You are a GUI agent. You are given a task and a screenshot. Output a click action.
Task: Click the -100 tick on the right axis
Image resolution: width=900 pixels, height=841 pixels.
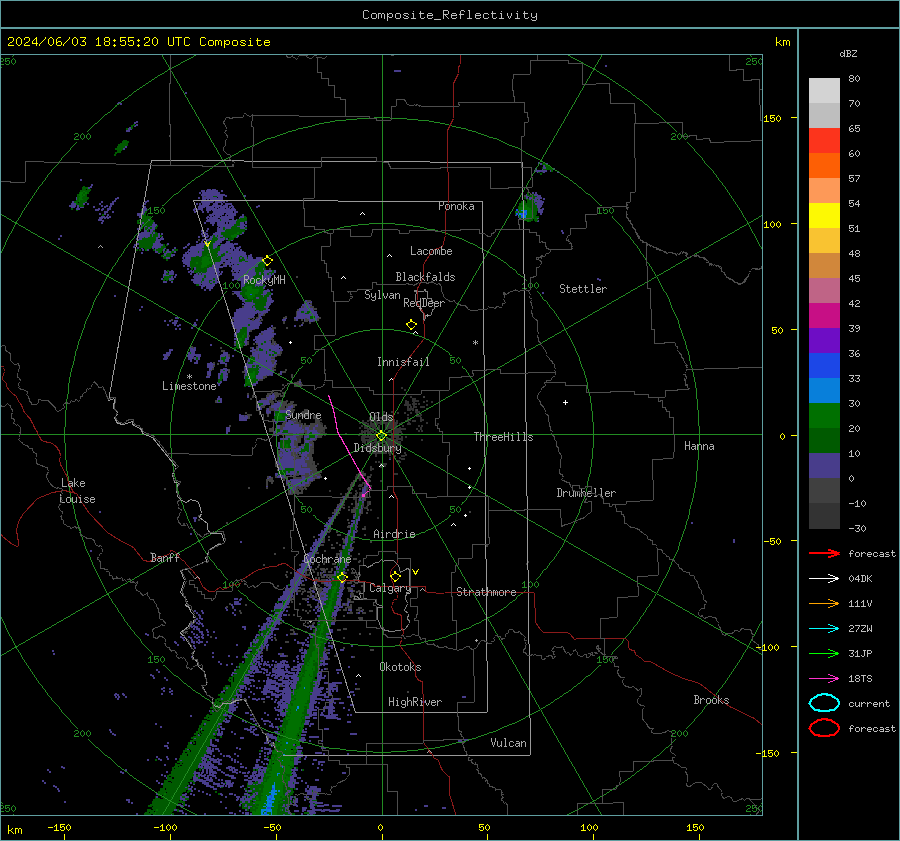pos(767,647)
